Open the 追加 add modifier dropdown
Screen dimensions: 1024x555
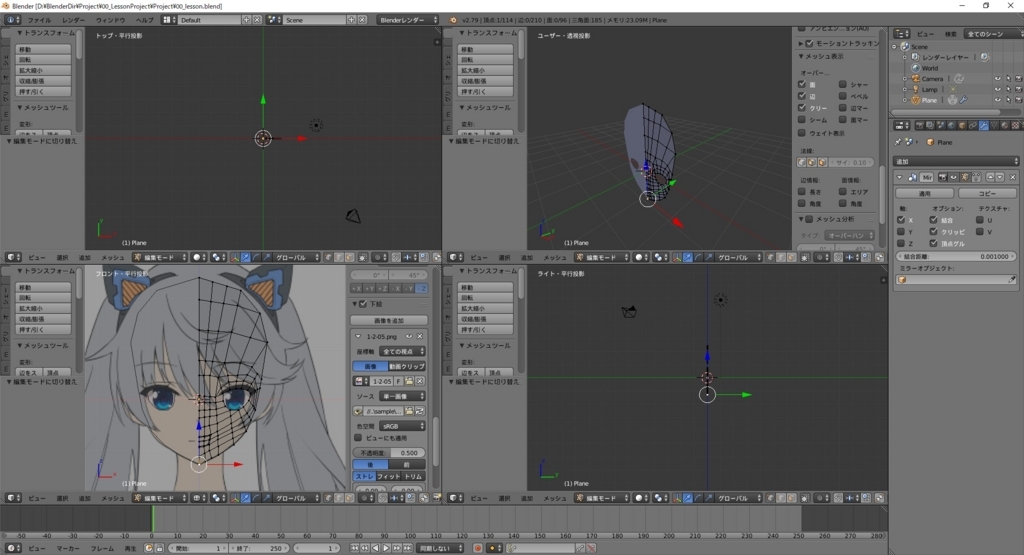(x=956, y=161)
